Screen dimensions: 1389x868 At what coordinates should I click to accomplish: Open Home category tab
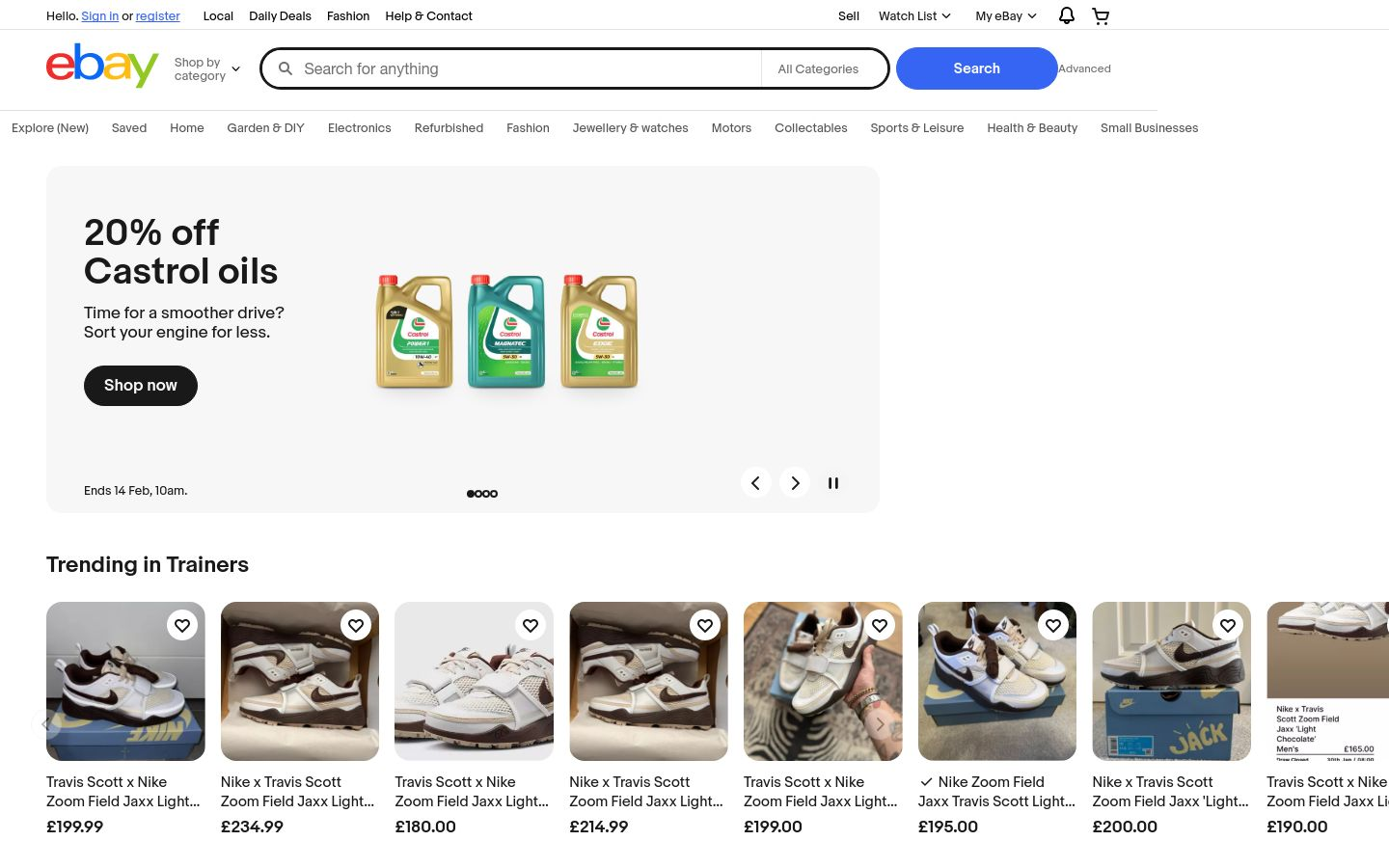[x=187, y=128]
